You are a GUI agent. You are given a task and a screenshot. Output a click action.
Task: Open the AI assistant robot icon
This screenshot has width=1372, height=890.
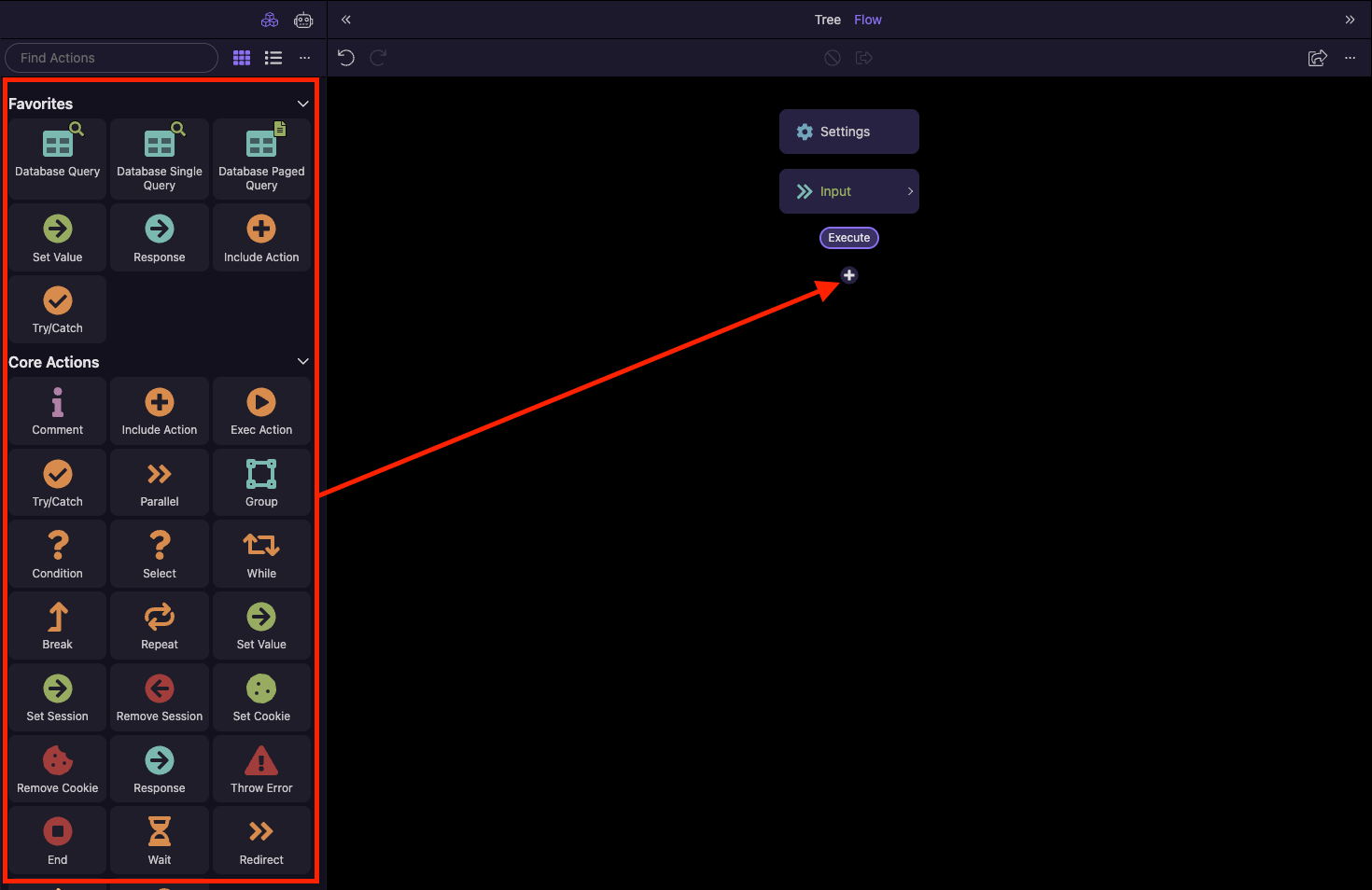[303, 20]
